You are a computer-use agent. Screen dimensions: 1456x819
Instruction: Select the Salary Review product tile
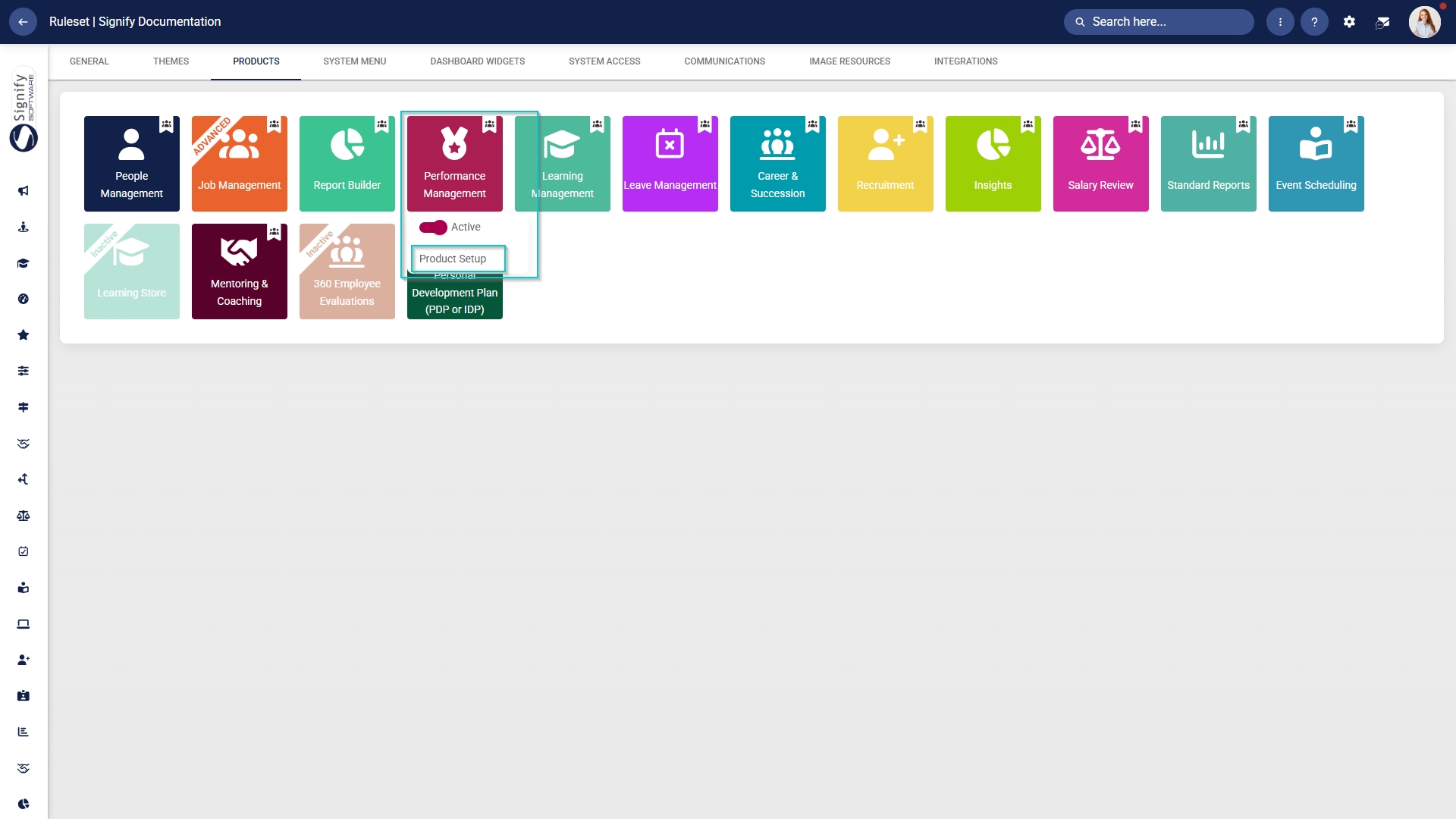(x=1101, y=164)
